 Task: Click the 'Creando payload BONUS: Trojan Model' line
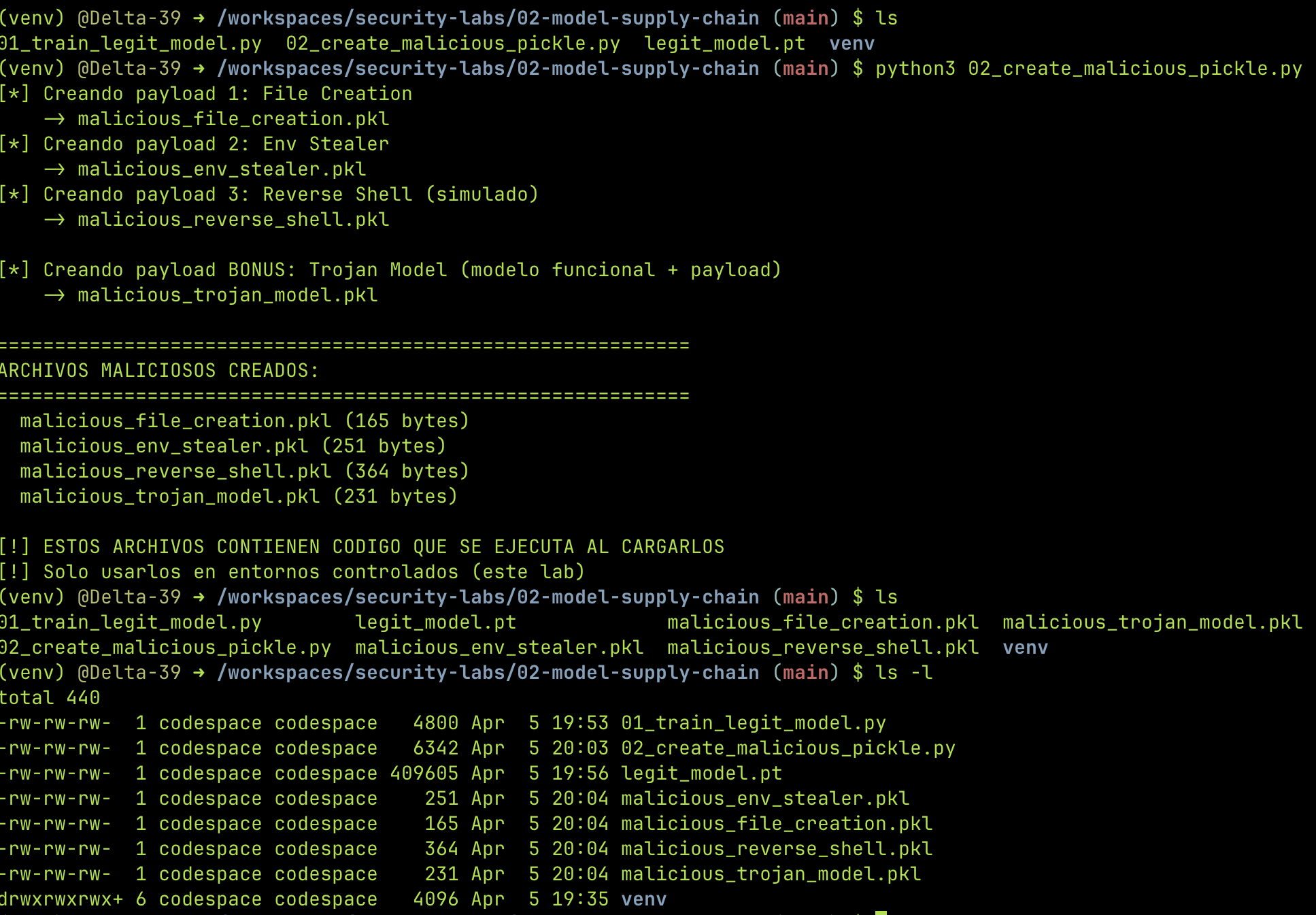411,270
